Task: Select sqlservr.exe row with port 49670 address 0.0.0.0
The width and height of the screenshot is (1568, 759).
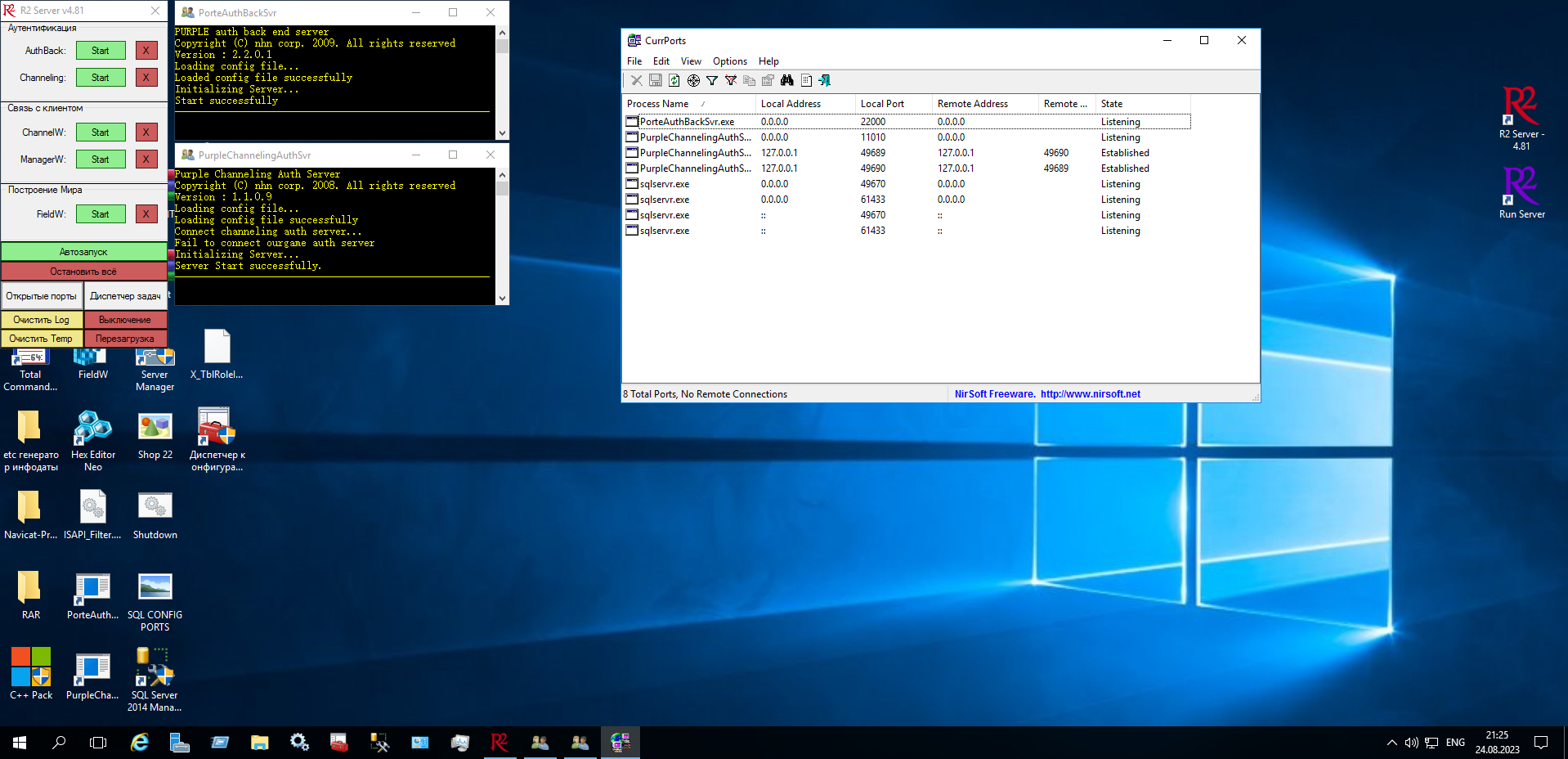Action: click(907, 184)
